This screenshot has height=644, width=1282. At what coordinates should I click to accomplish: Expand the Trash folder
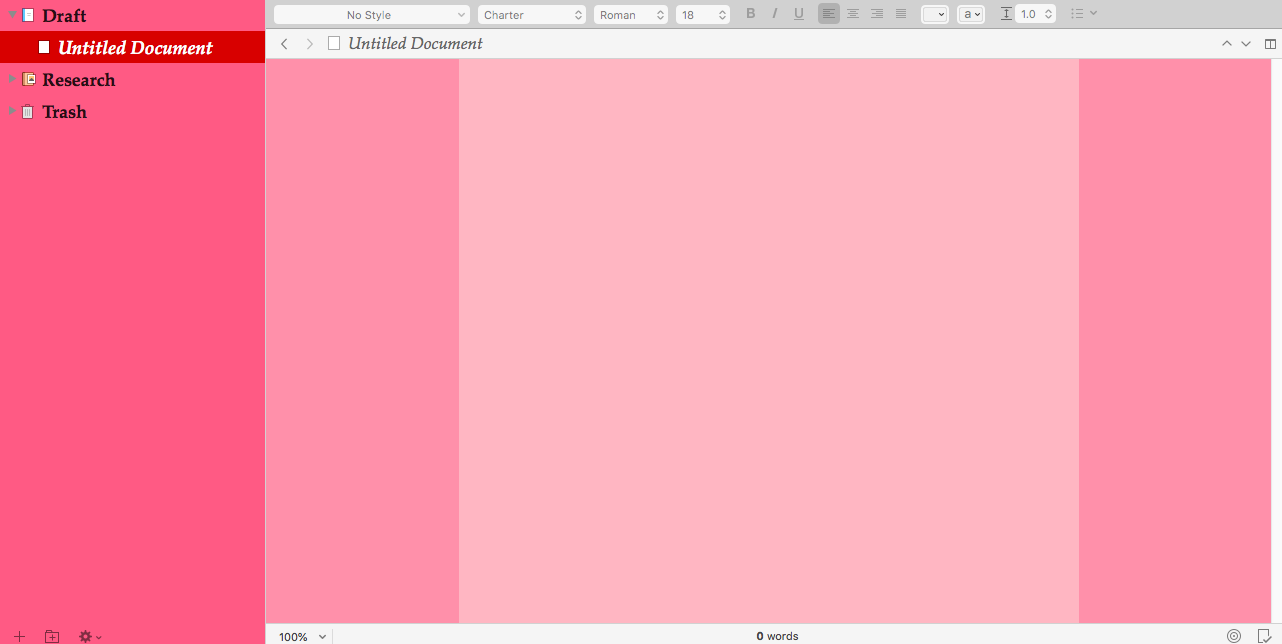(x=12, y=111)
